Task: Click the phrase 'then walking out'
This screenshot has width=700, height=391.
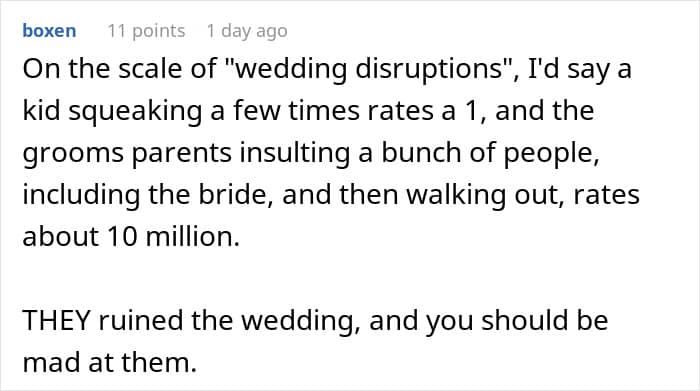Action: coord(453,195)
